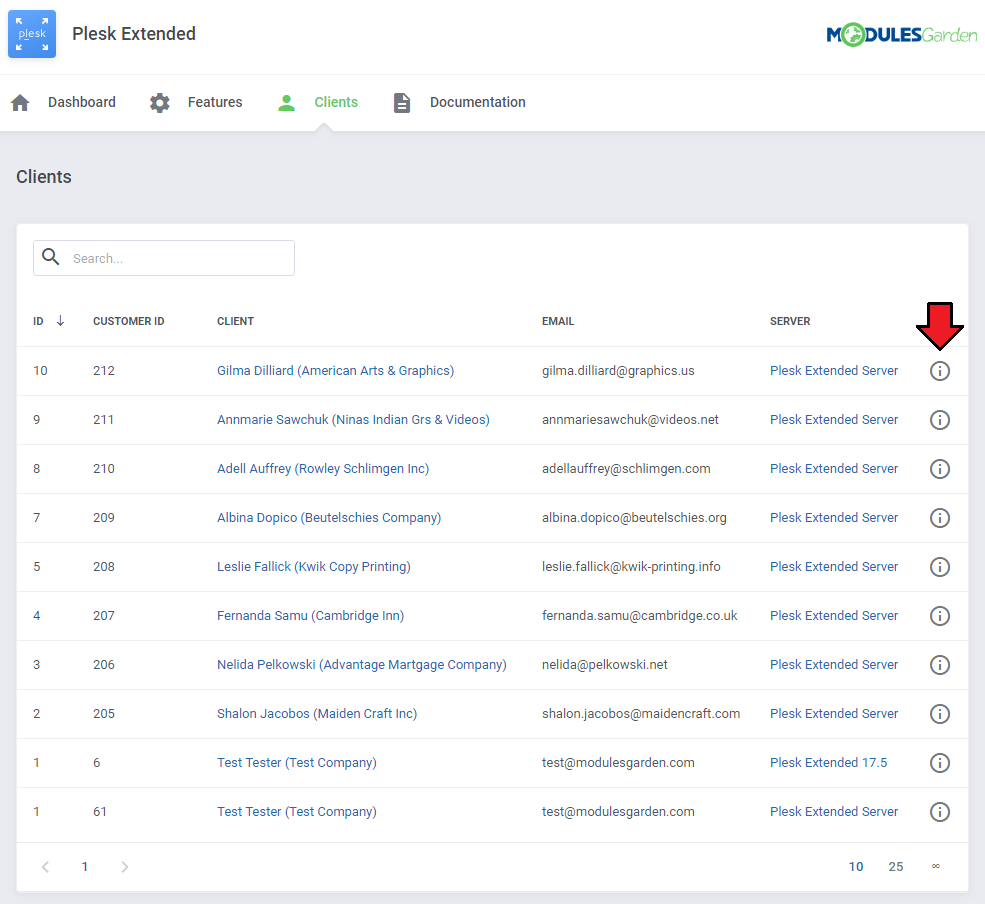Sort by the ID column header
This screenshot has width=985, height=904.
pos(38,321)
